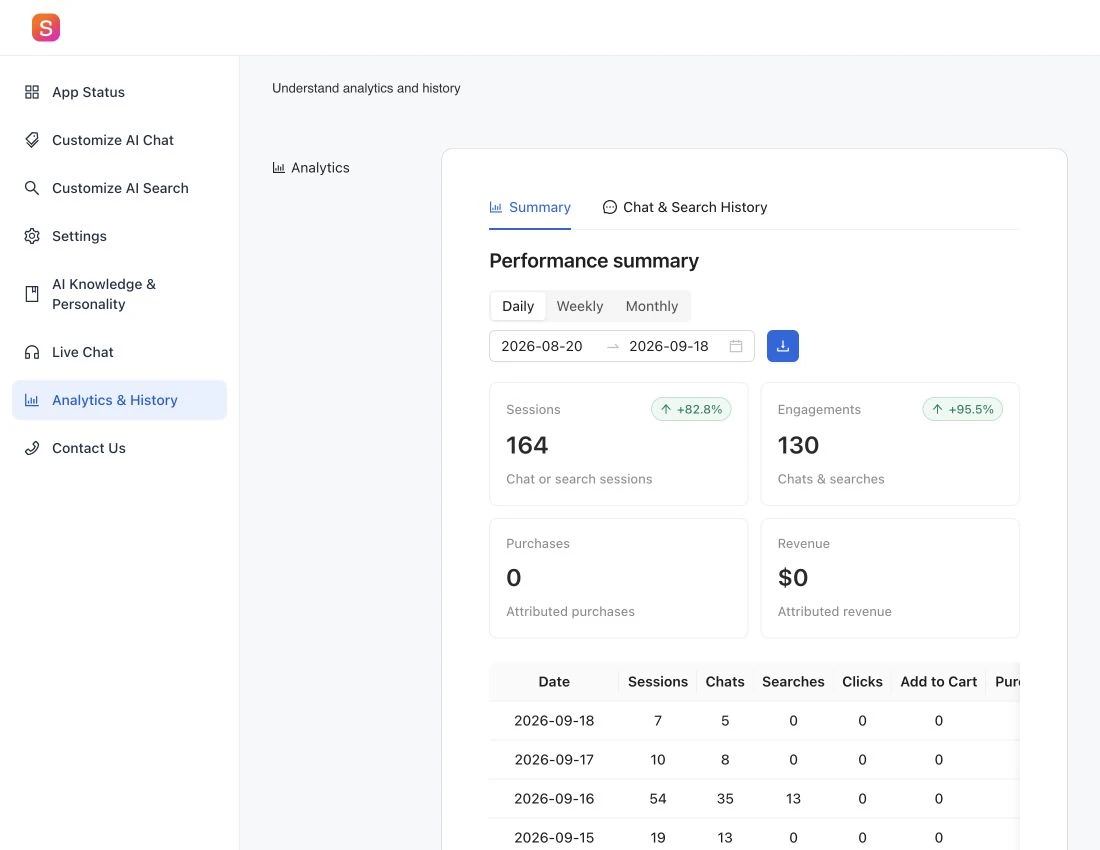Click 'Attributed revenue' caption
The width and height of the screenshot is (1100, 850).
coord(834,612)
